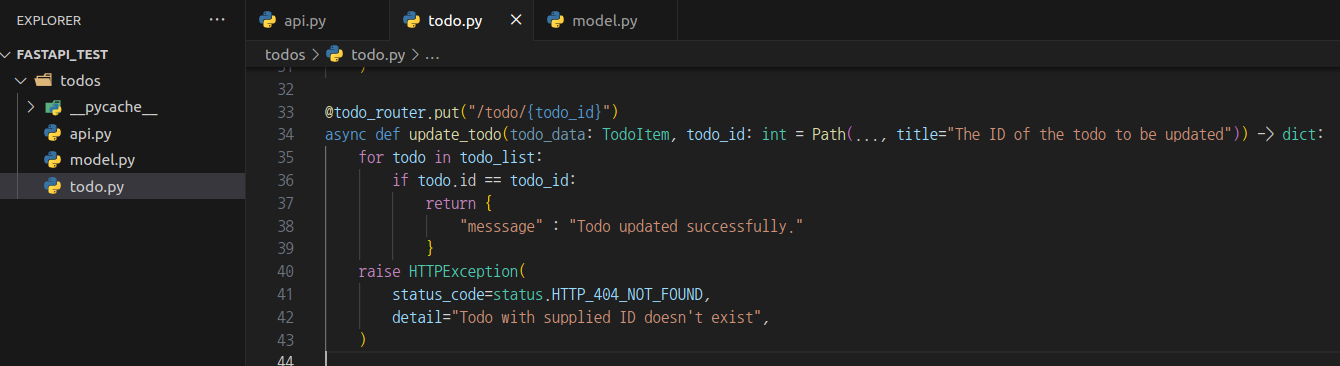Click the __pycache__ folder icon
This screenshot has width=1340, height=366.
pos(53,107)
